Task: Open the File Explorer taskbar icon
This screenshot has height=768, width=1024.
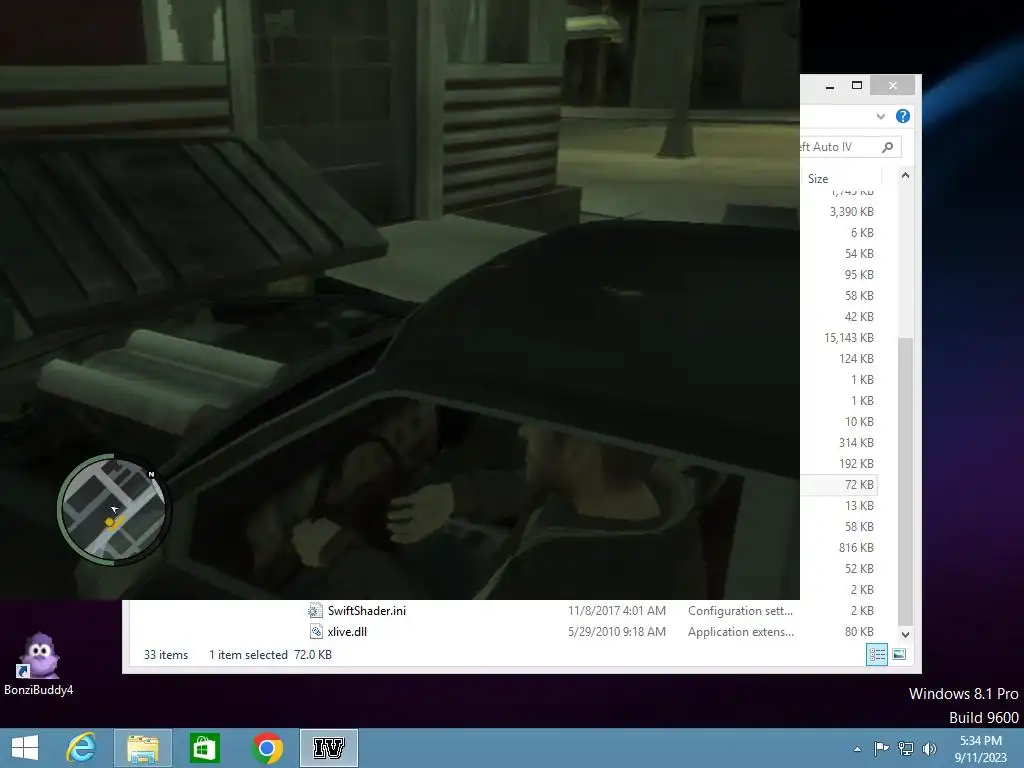Action: (143, 748)
